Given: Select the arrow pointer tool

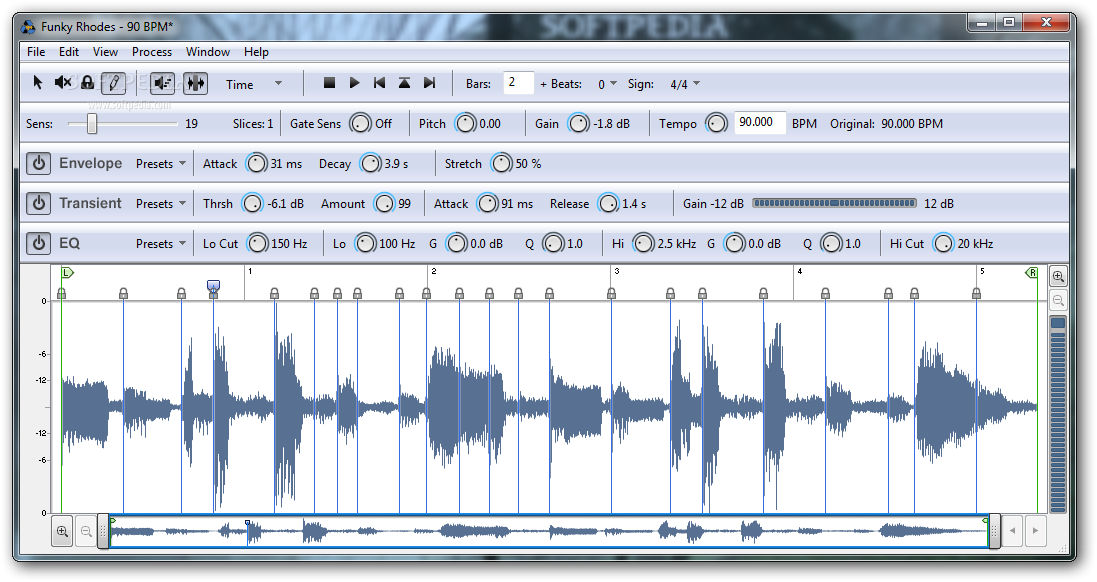Looking at the screenshot, I should (38, 83).
